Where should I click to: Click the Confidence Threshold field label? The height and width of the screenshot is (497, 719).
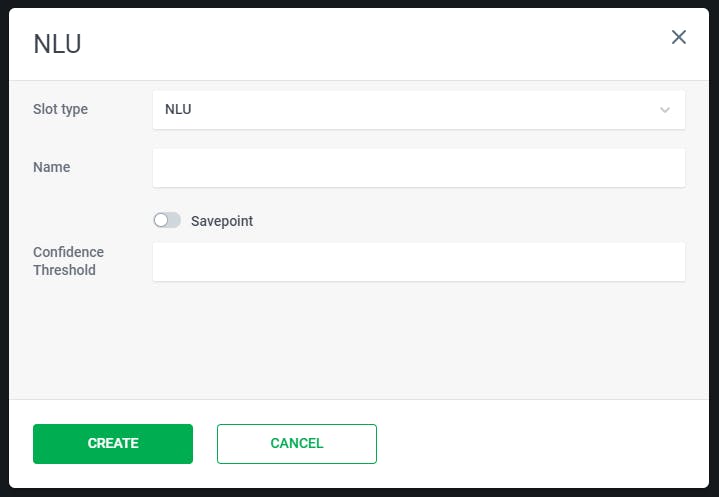pyautogui.click(x=68, y=261)
